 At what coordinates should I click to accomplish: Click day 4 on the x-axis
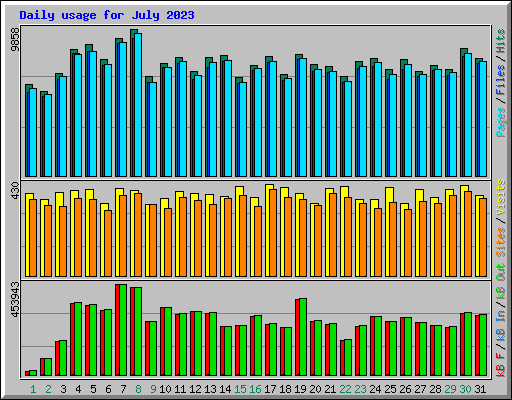click(x=78, y=389)
